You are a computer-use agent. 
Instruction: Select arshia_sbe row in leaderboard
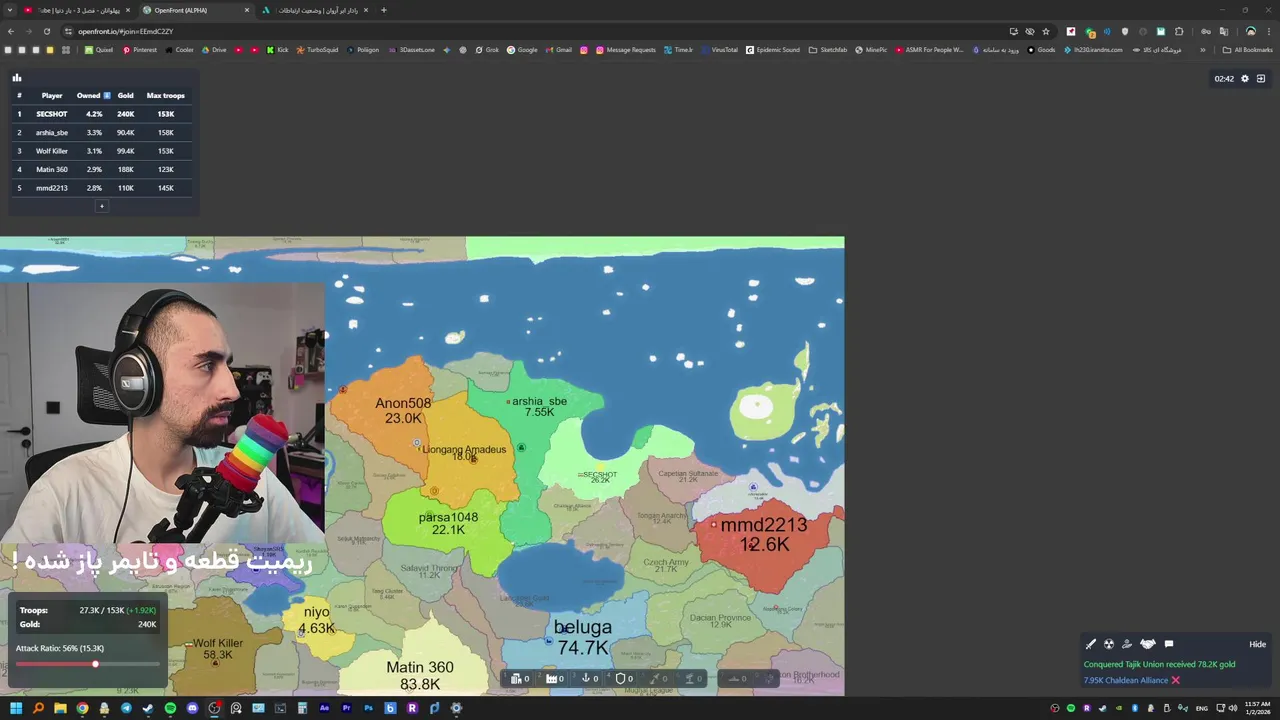(x=101, y=132)
